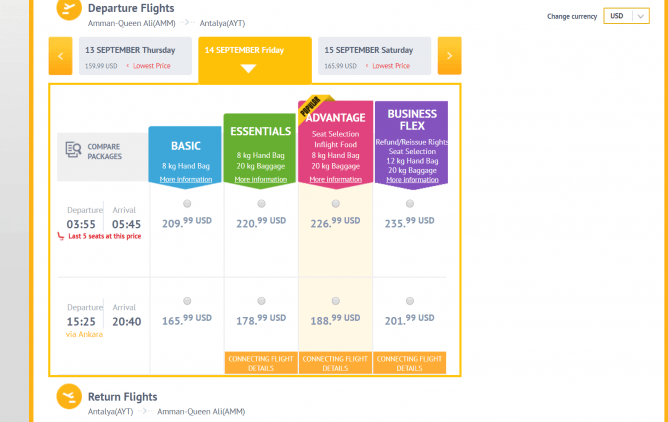Select the 15 September Saturday date tab
This screenshot has width=668, height=422.
coord(374,56)
